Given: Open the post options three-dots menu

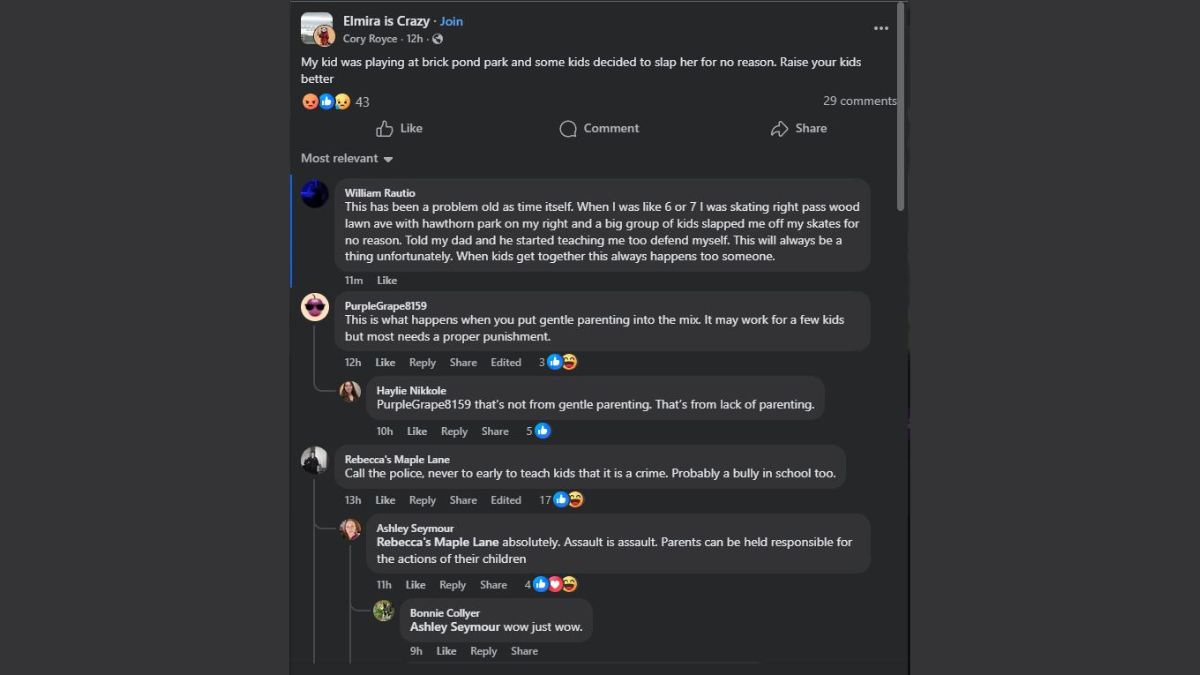Looking at the screenshot, I should click(881, 28).
